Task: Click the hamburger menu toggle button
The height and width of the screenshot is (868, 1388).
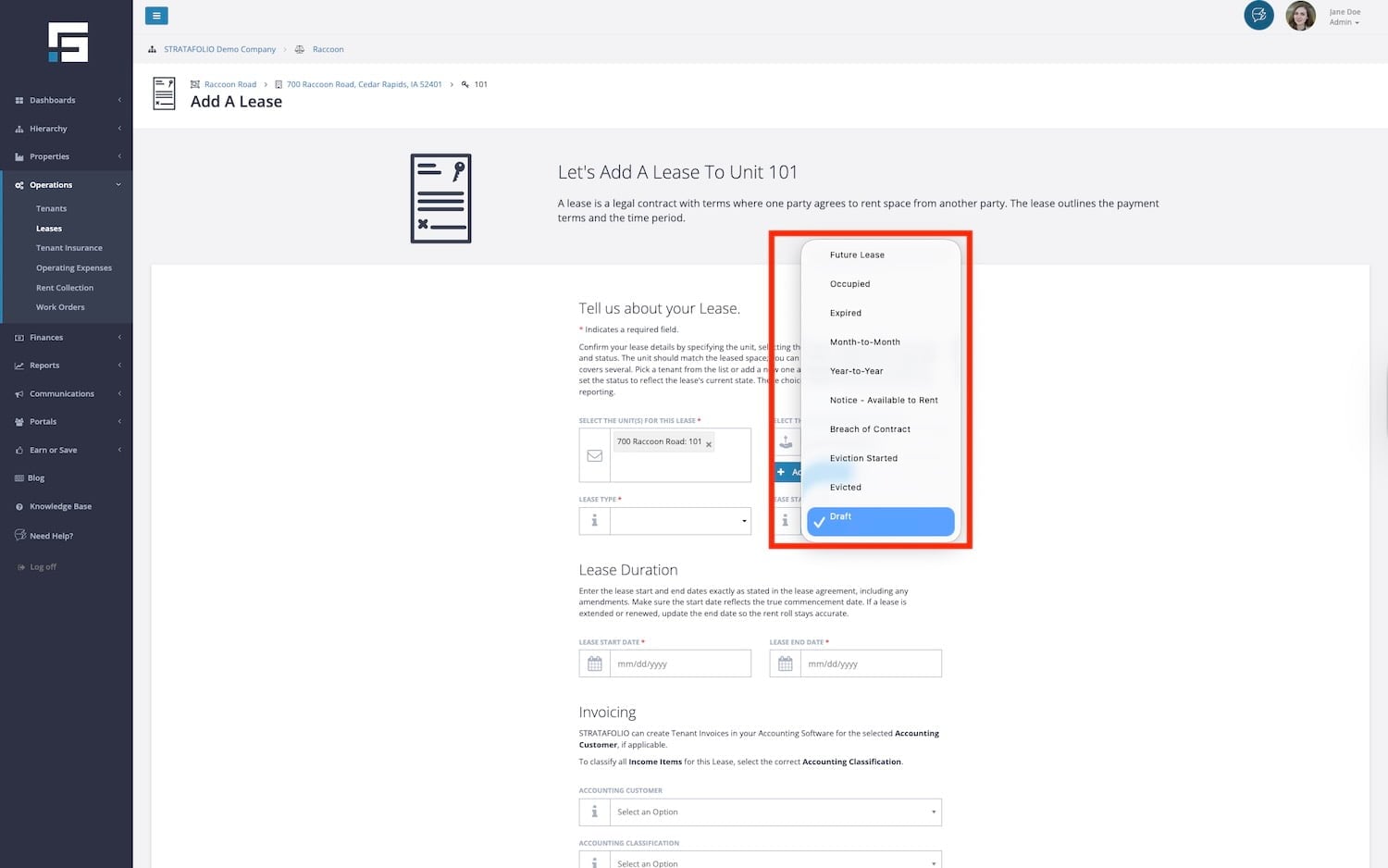Action: (x=156, y=16)
